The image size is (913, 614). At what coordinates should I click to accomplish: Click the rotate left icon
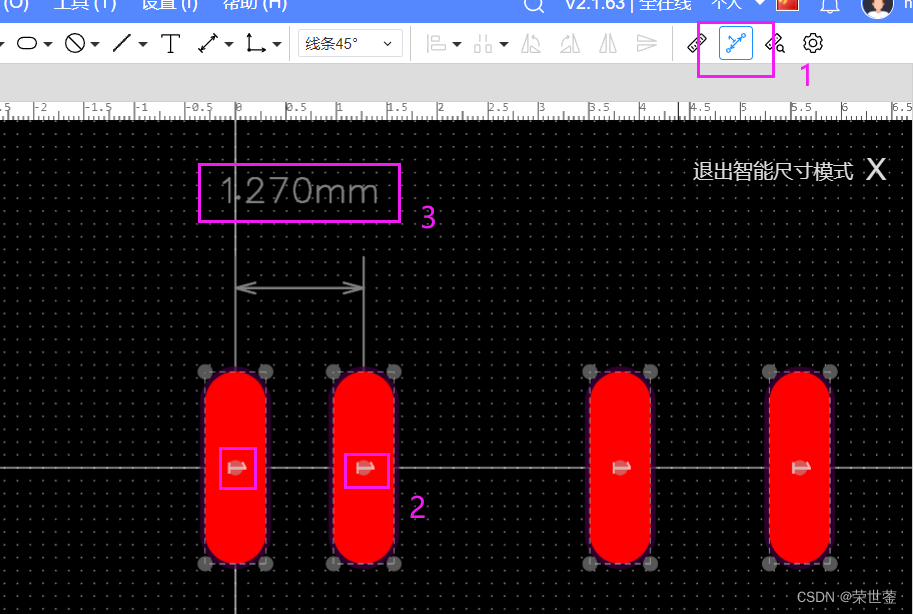[x=530, y=43]
